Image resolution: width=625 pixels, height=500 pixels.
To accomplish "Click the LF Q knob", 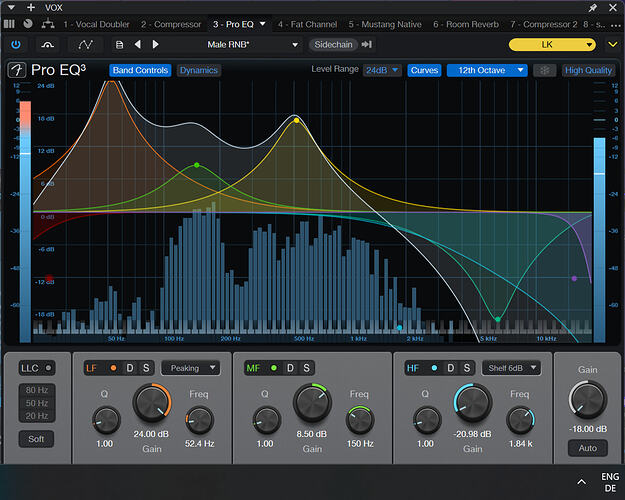I will (x=106, y=420).
